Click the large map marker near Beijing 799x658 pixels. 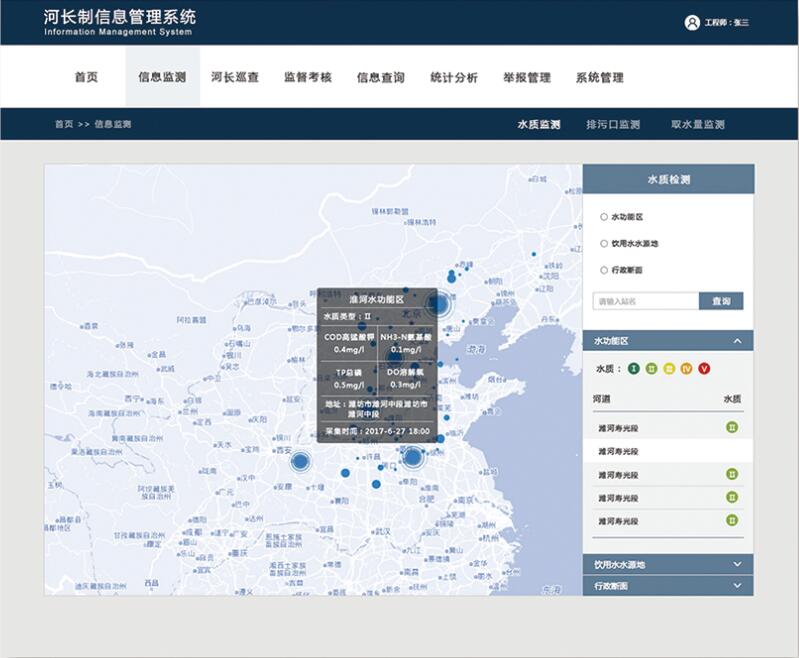pyautogui.click(x=437, y=303)
